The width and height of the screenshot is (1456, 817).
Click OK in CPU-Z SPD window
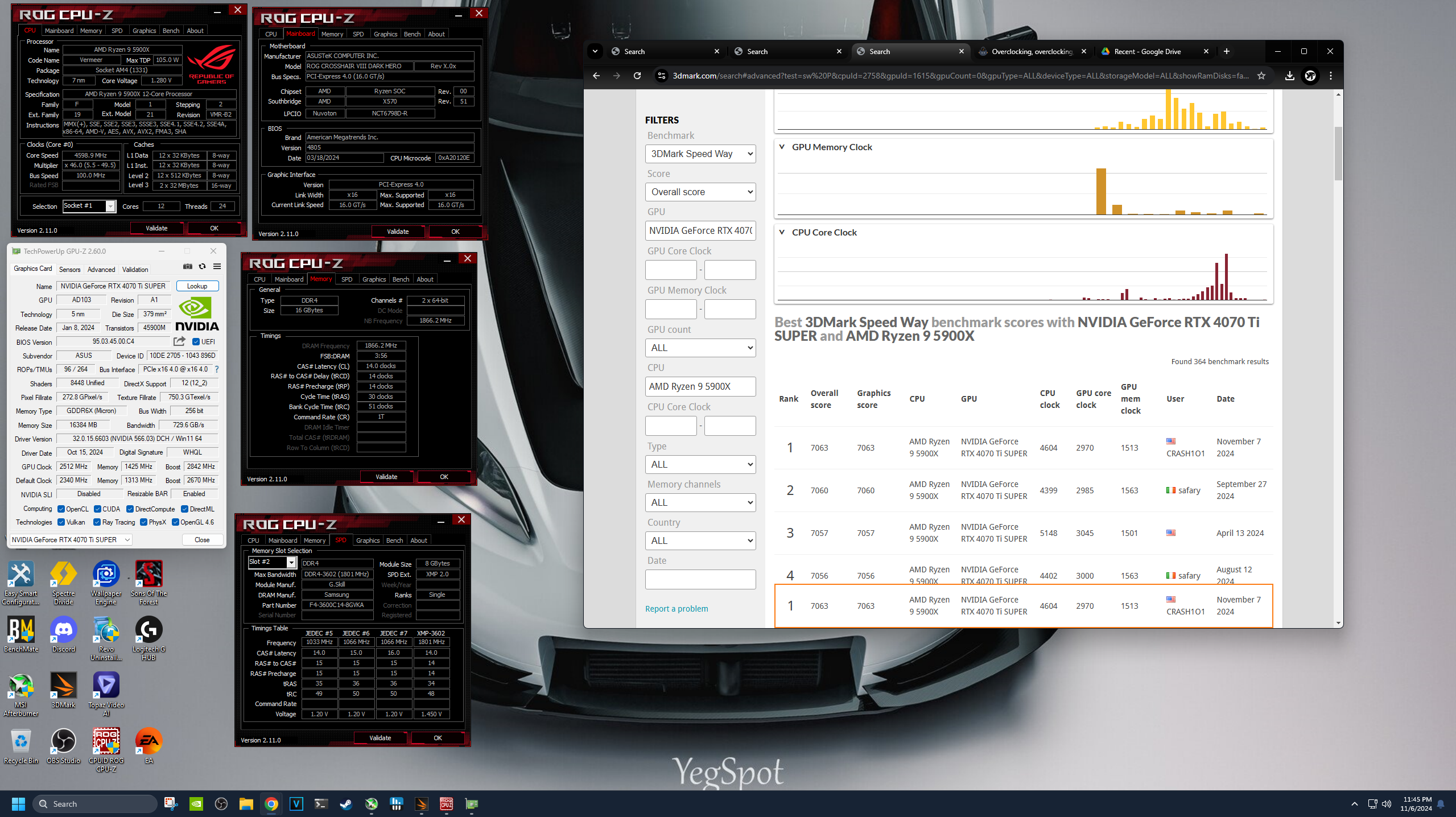pyautogui.click(x=438, y=738)
